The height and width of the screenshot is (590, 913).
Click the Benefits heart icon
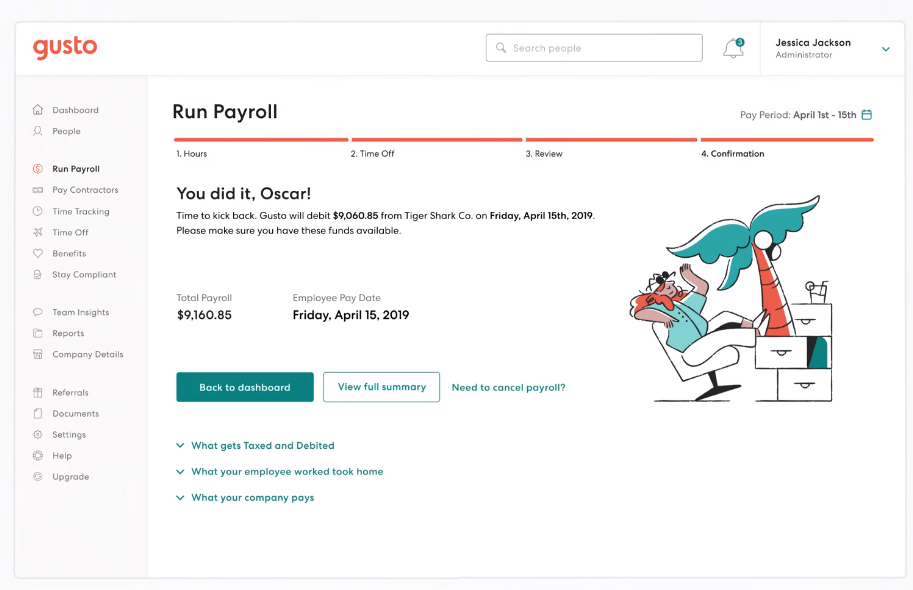pos(38,253)
